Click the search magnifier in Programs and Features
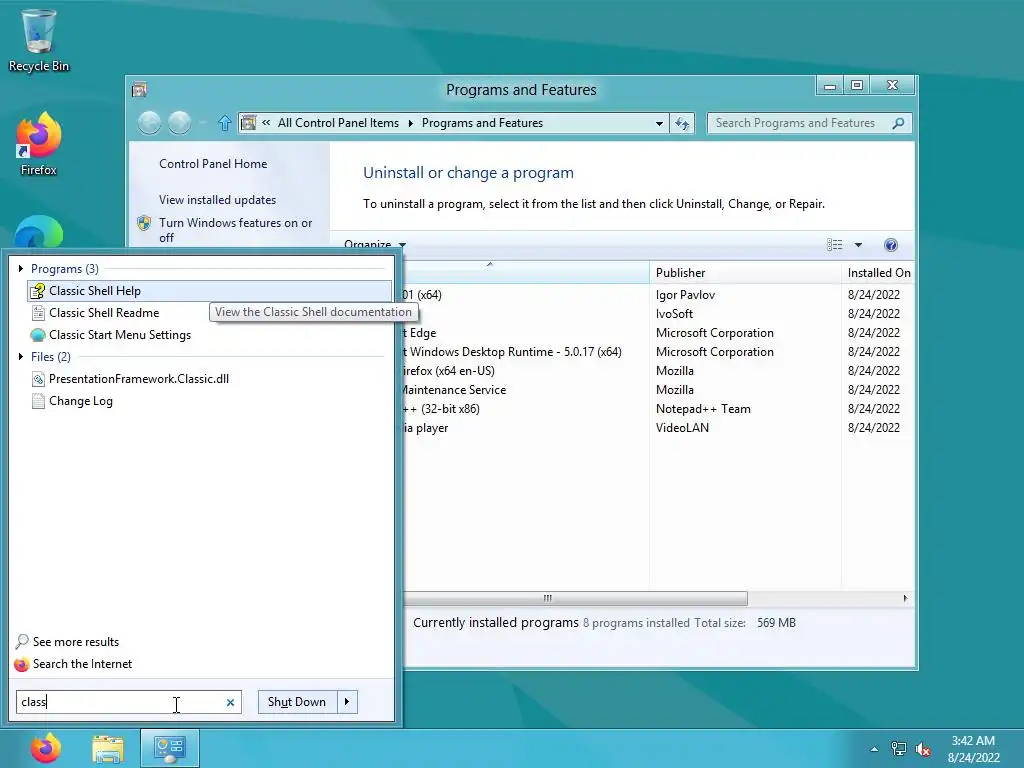The height and width of the screenshot is (768, 1024). click(x=899, y=123)
